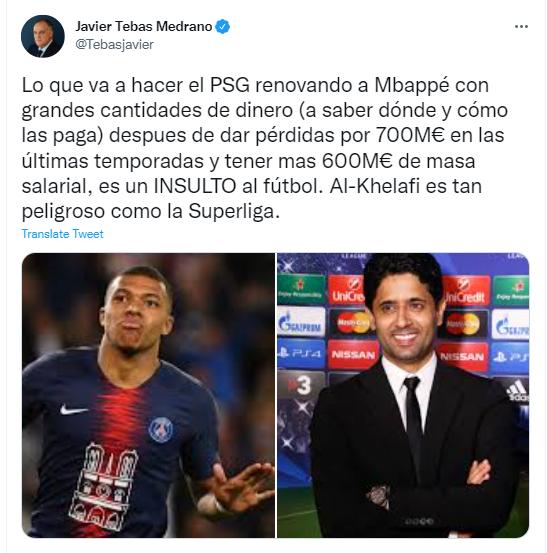
Task: Click the Nike swoosh on the jersey
Action: point(73,410)
